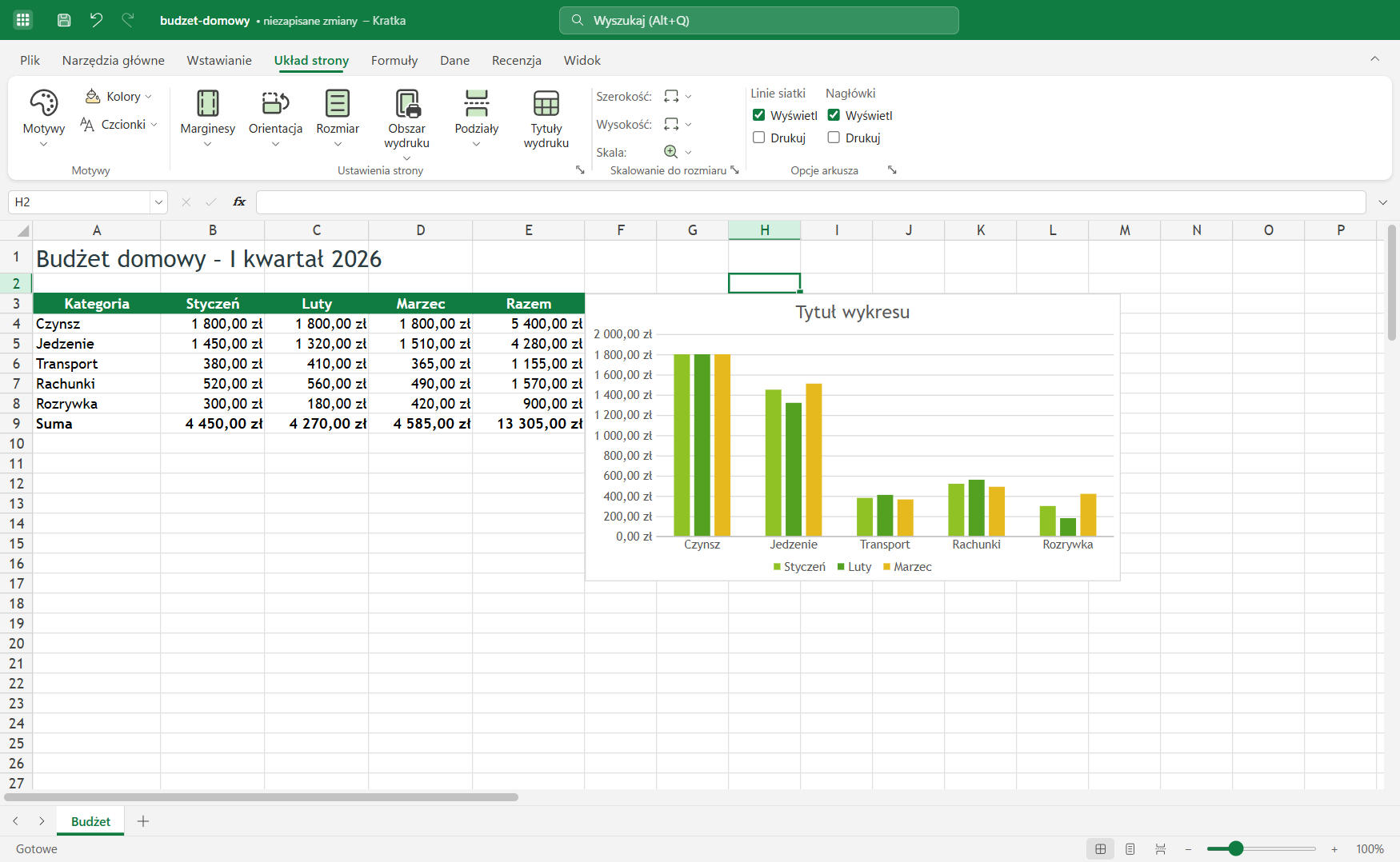Click the Select All corner cell
1400x862 pixels.
point(17,230)
